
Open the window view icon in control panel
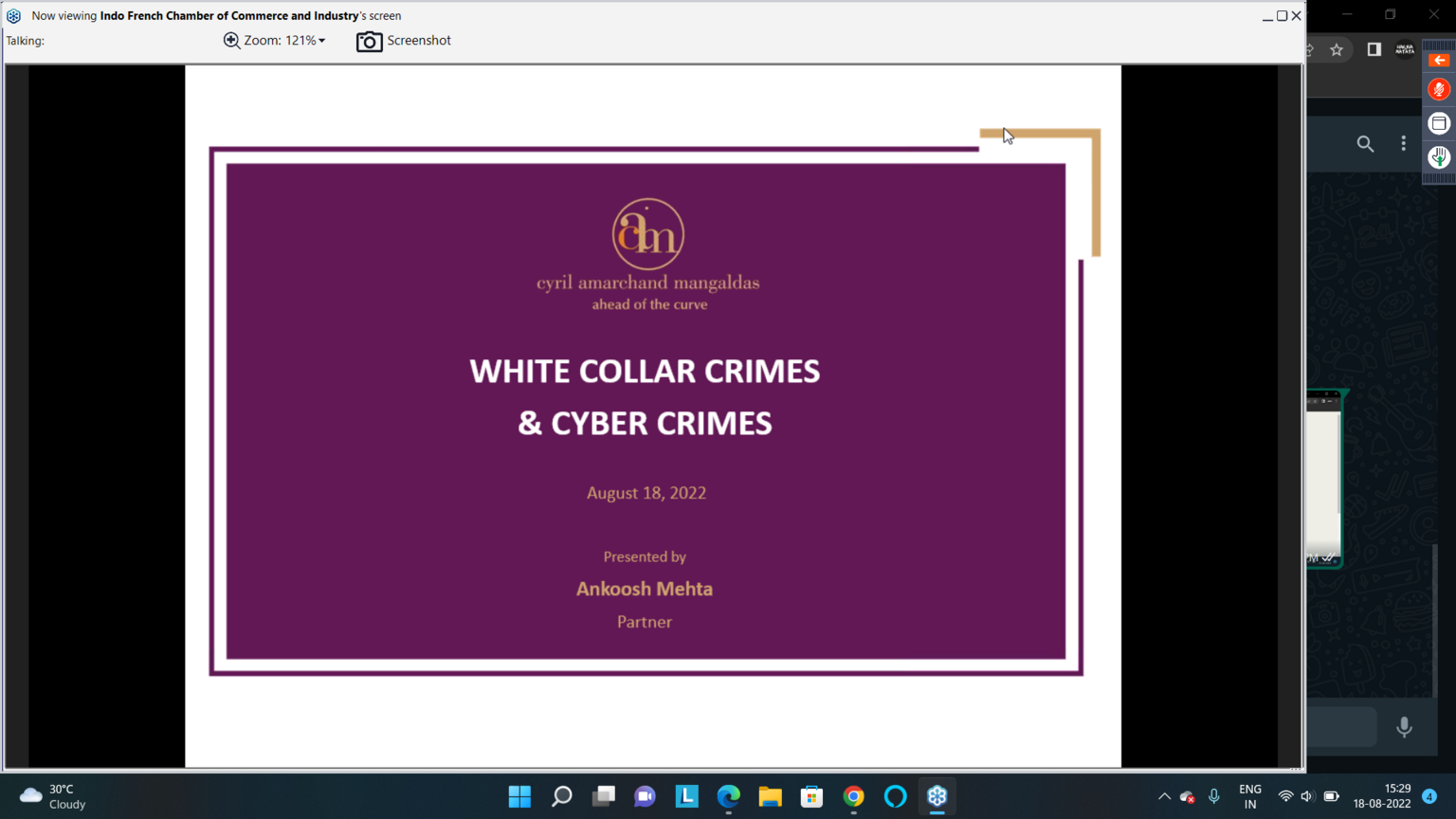(x=1439, y=123)
